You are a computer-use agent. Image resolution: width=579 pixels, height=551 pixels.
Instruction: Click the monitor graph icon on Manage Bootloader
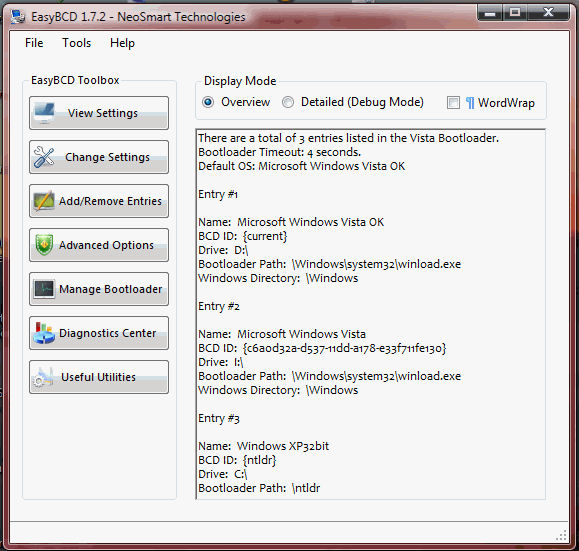[44, 289]
